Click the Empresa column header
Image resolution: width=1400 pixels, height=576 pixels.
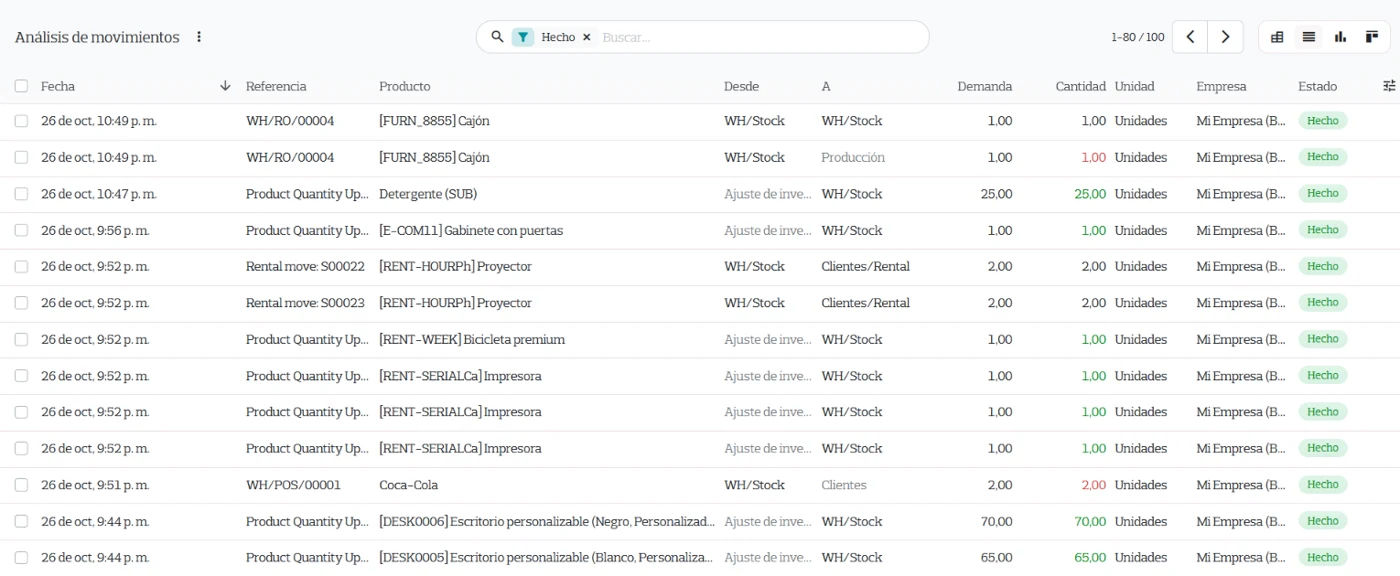click(x=1221, y=86)
